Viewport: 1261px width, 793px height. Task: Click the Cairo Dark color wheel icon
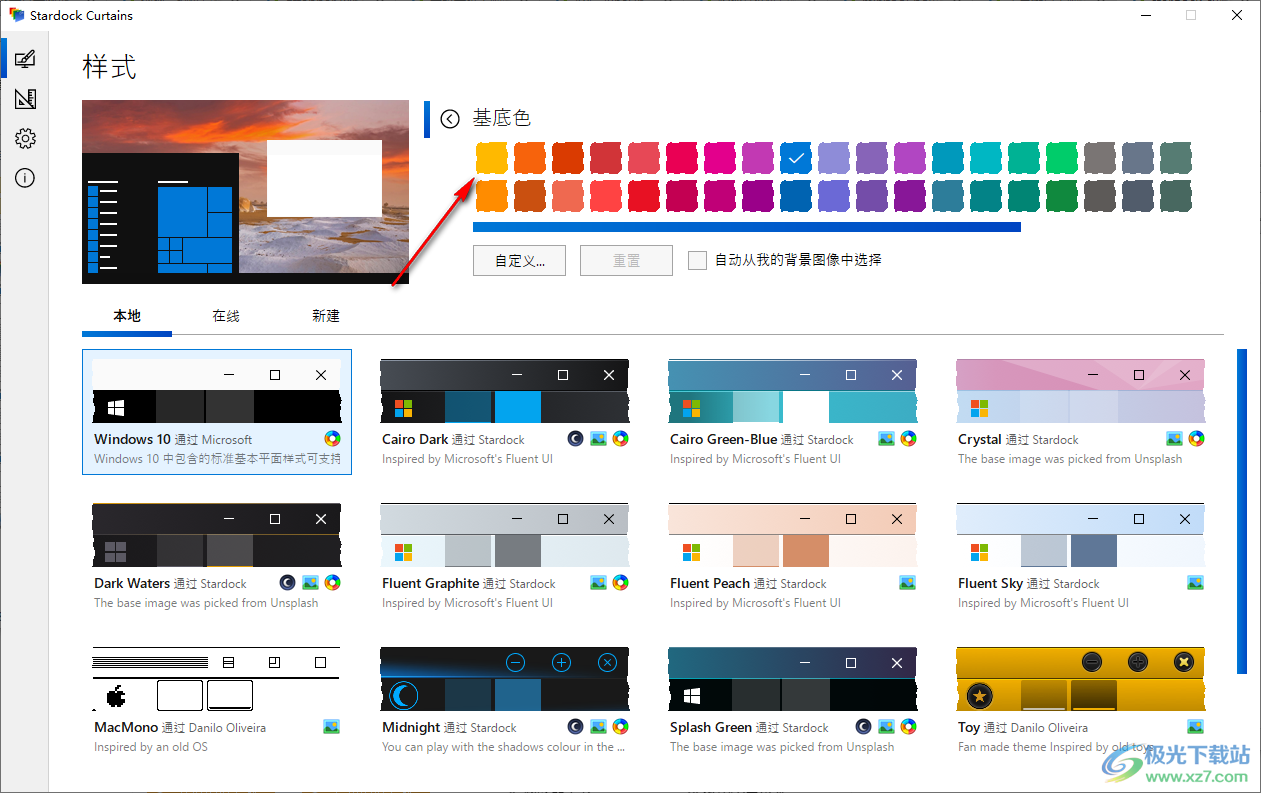[620, 438]
